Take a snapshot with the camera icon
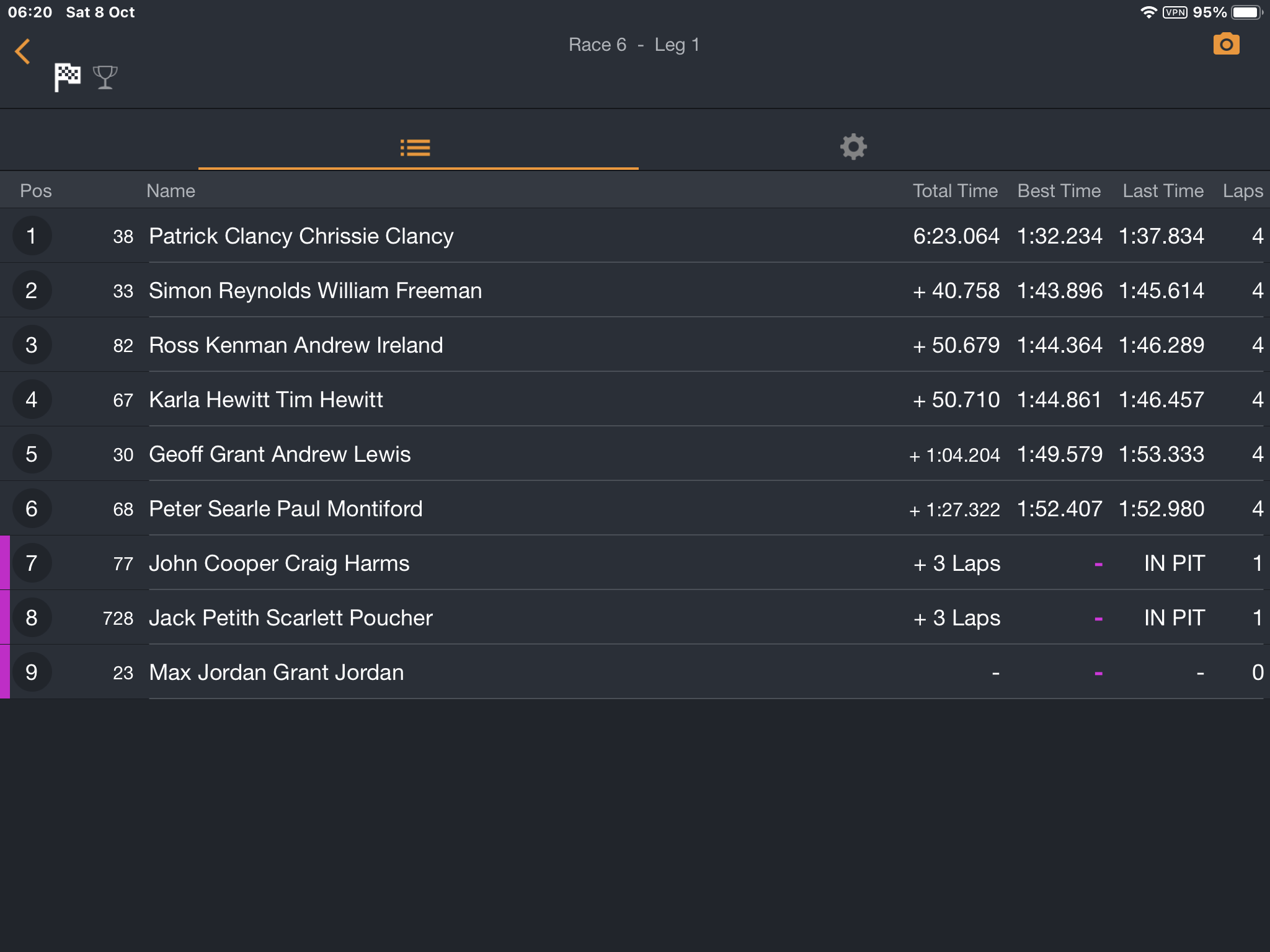This screenshot has width=1270, height=952. [x=1226, y=44]
